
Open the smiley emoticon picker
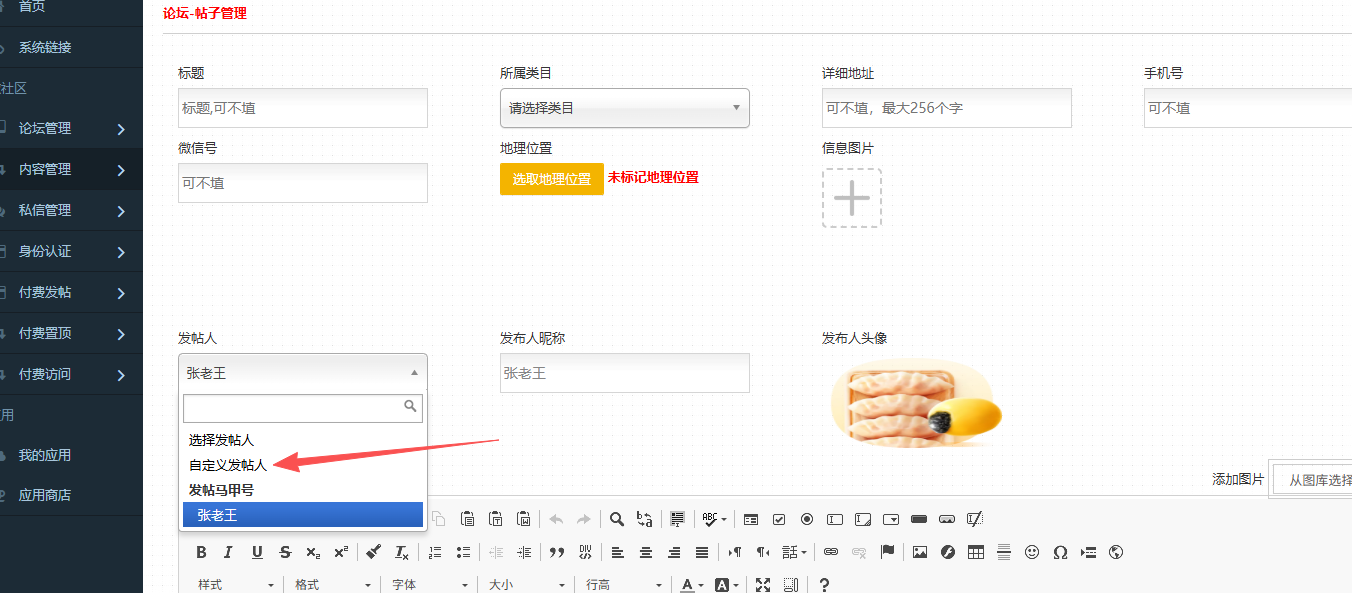1032,552
